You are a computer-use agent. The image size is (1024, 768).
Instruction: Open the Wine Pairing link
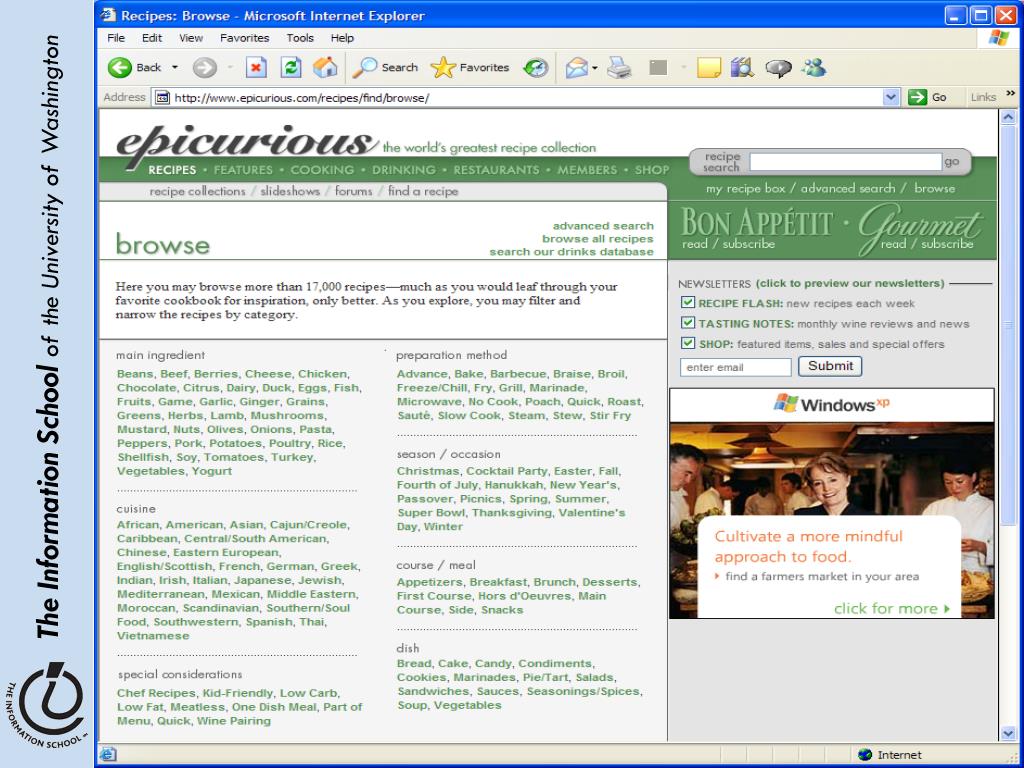234,721
